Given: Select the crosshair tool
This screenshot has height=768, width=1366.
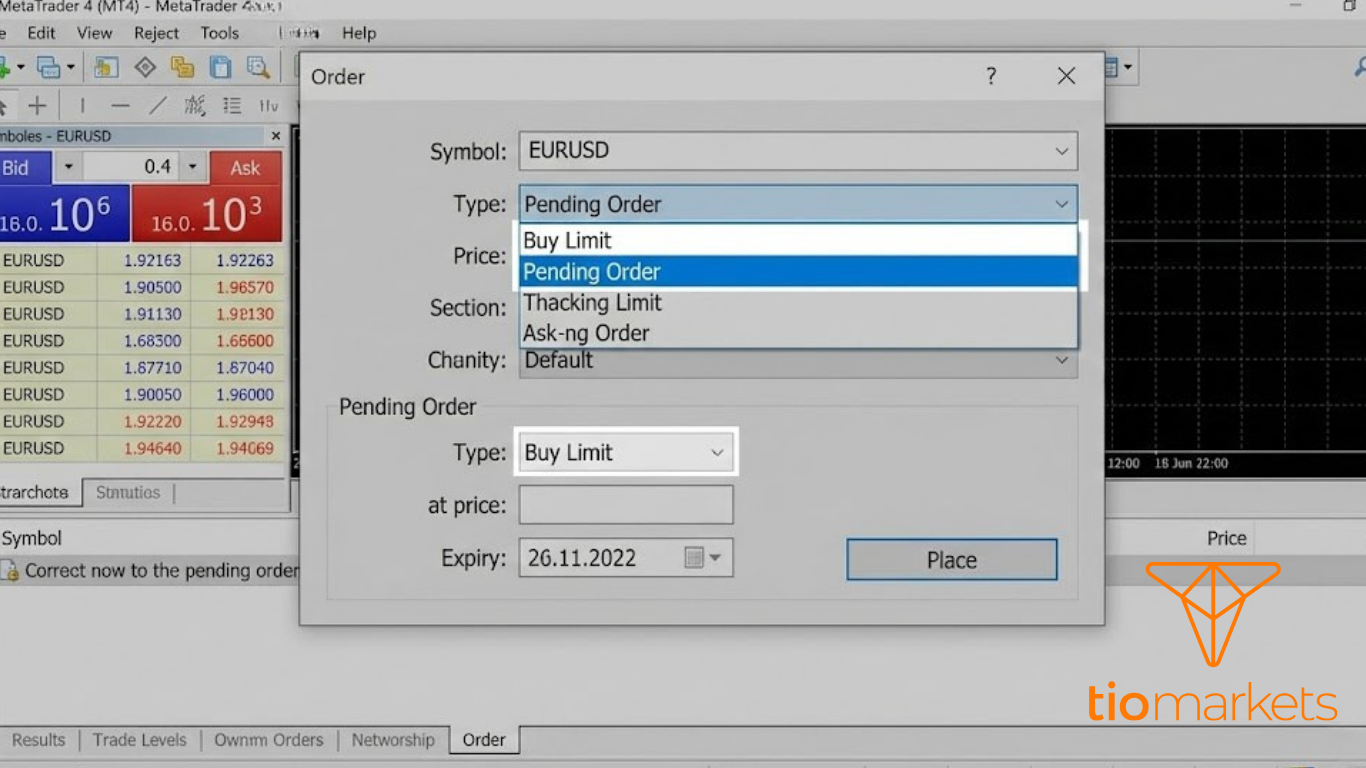Looking at the screenshot, I should [x=37, y=104].
